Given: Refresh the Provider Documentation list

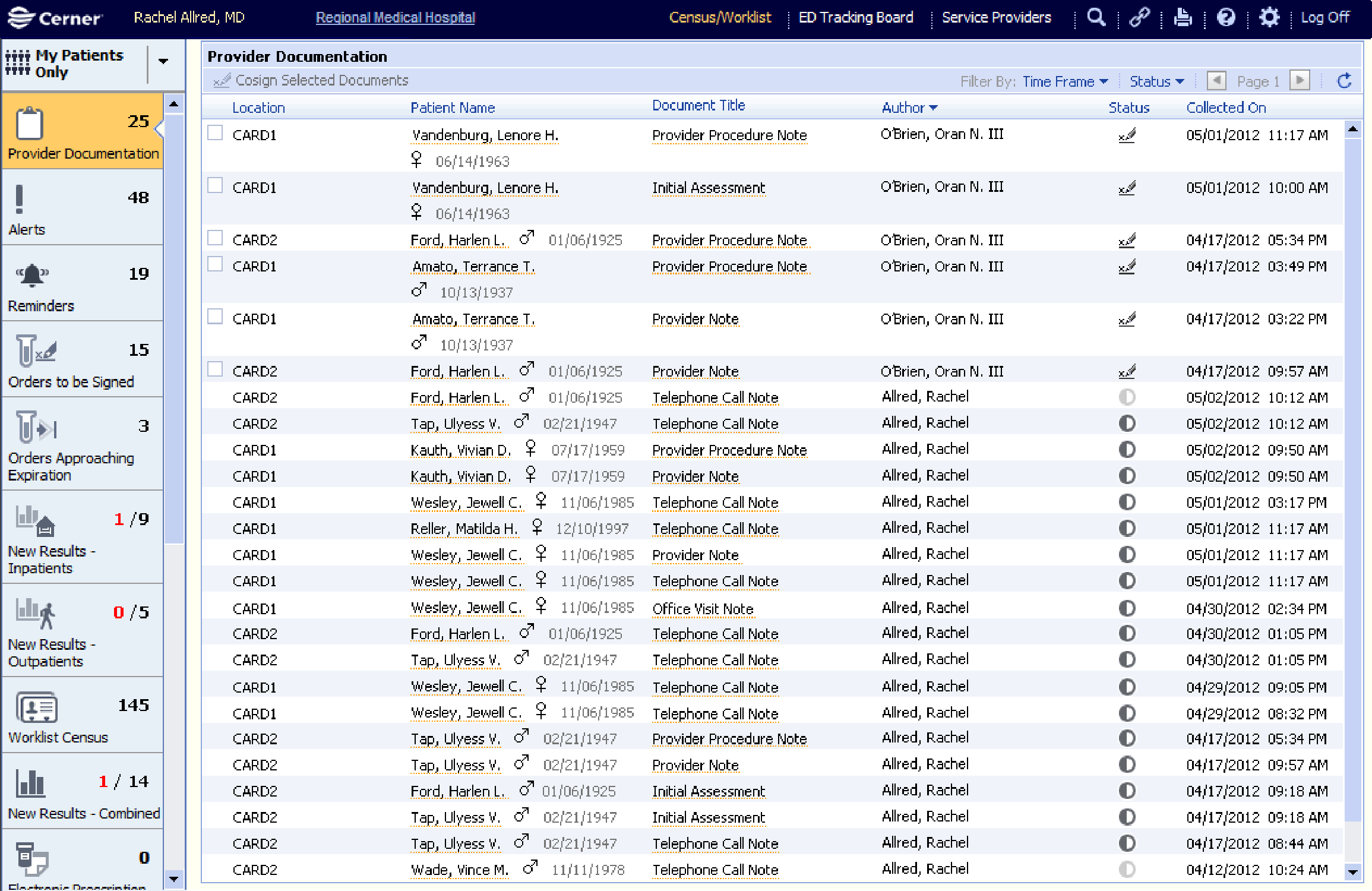Looking at the screenshot, I should click(x=1345, y=81).
